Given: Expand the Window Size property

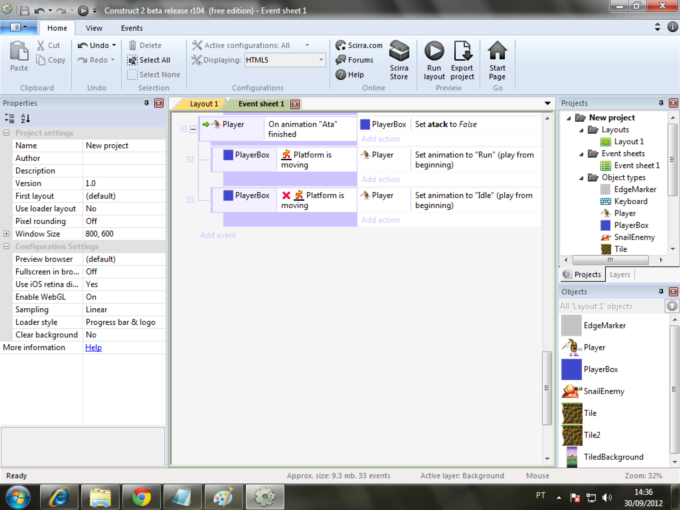Looking at the screenshot, I should pos(7,233).
